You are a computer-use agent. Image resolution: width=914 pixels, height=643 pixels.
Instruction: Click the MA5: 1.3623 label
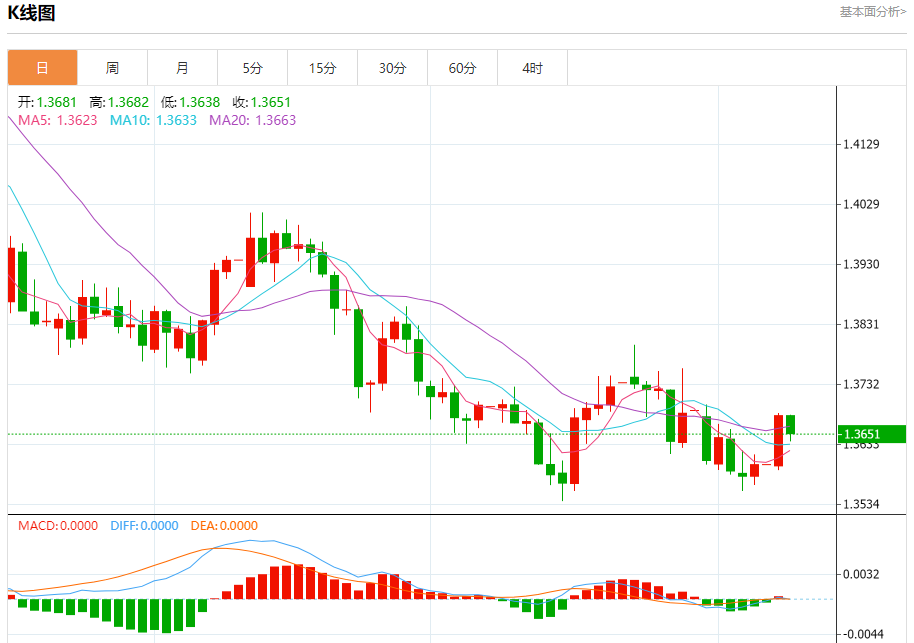tap(58, 120)
